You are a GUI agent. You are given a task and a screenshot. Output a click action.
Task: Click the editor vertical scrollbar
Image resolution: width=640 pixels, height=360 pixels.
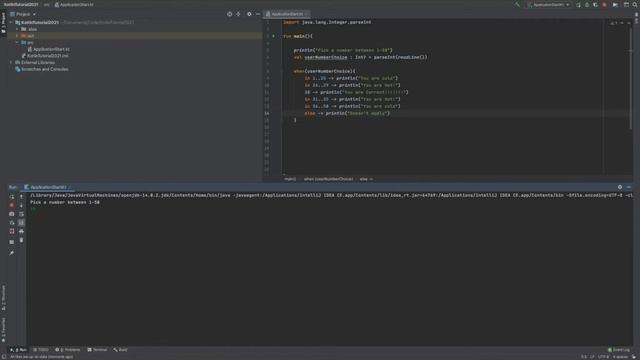click(x=631, y=78)
